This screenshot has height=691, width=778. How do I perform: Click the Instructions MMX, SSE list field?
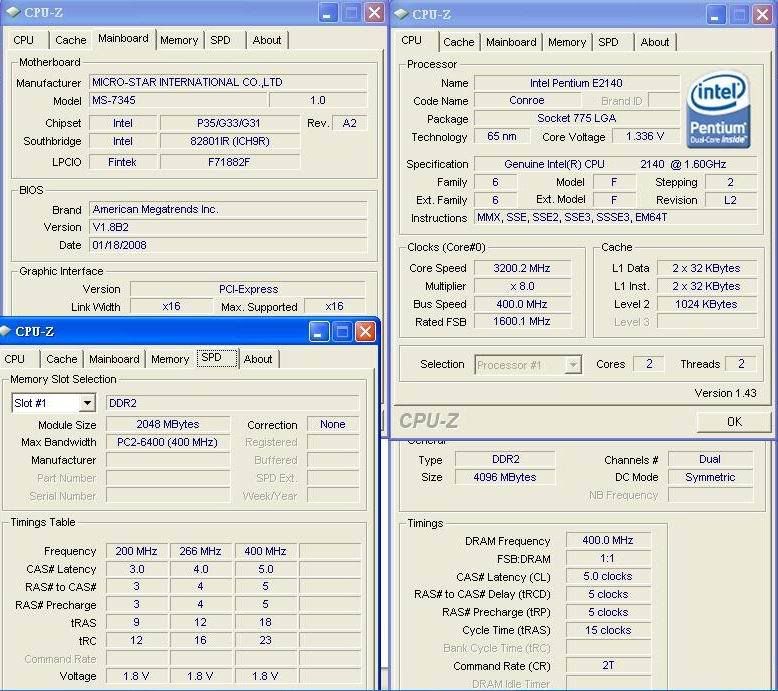pos(615,217)
